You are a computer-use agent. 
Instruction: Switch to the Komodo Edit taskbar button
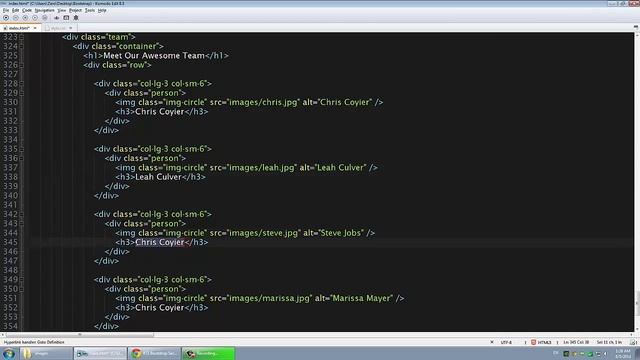tap(100, 353)
